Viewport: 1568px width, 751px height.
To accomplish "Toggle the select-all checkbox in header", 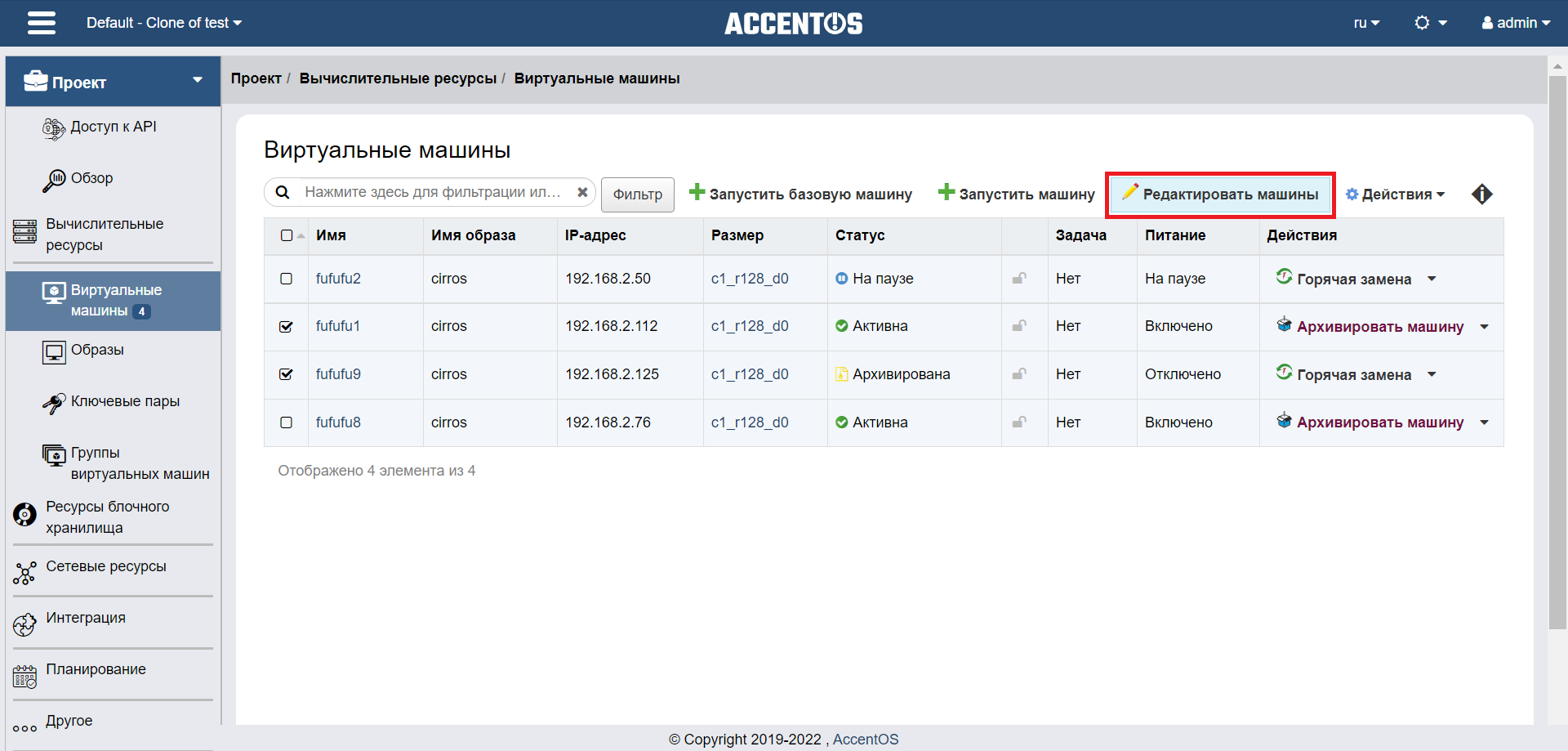I will 287,235.
